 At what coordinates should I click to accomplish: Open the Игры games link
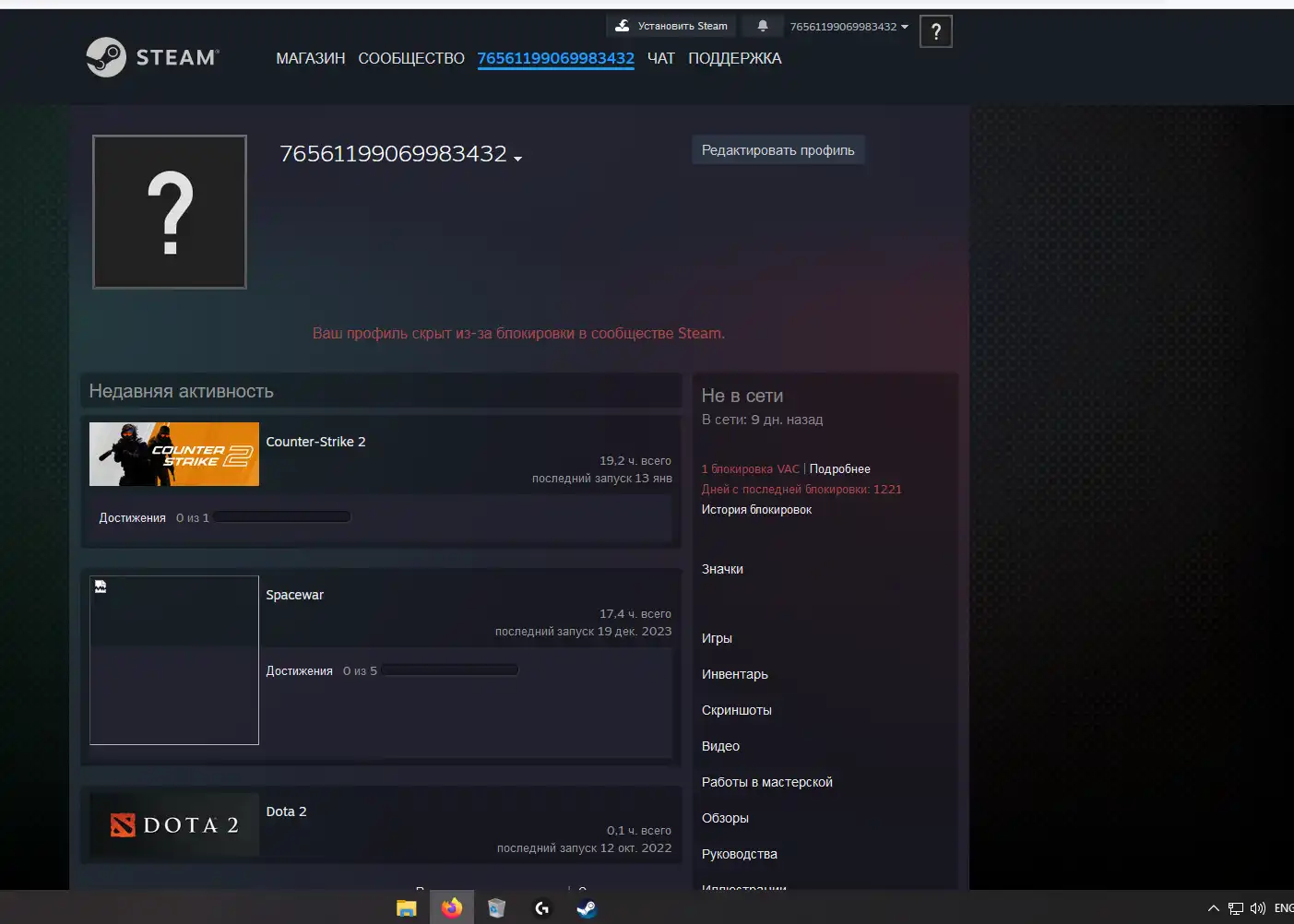pyautogui.click(x=717, y=638)
